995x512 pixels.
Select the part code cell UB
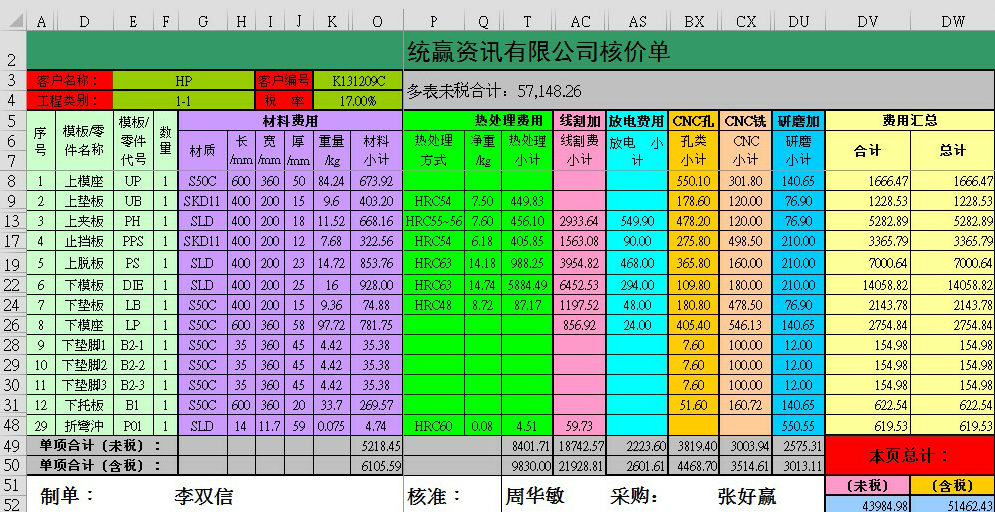133,201
